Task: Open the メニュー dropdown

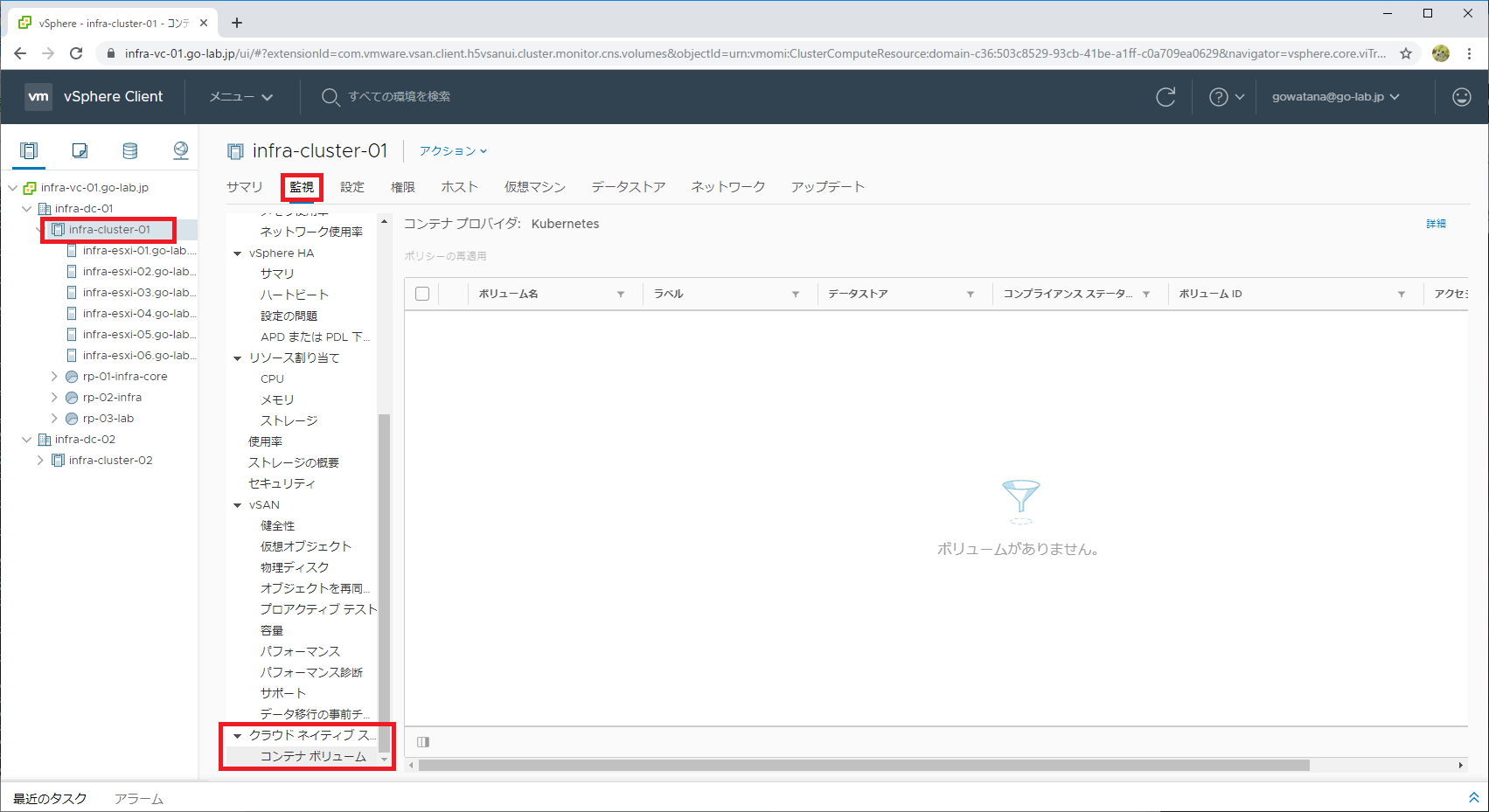Action: click(241, 97)
